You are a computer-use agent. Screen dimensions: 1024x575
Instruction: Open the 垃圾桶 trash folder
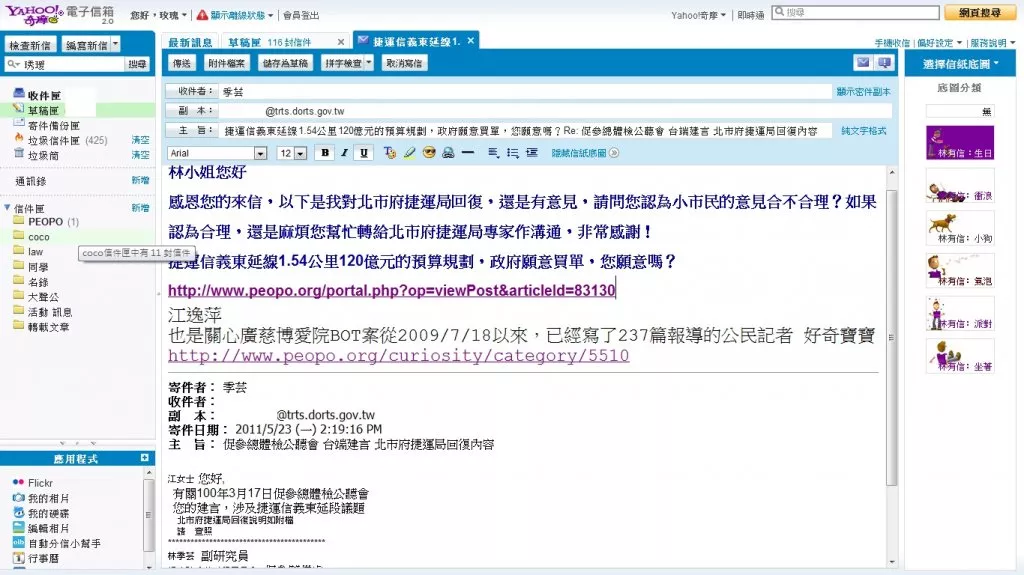43,155
